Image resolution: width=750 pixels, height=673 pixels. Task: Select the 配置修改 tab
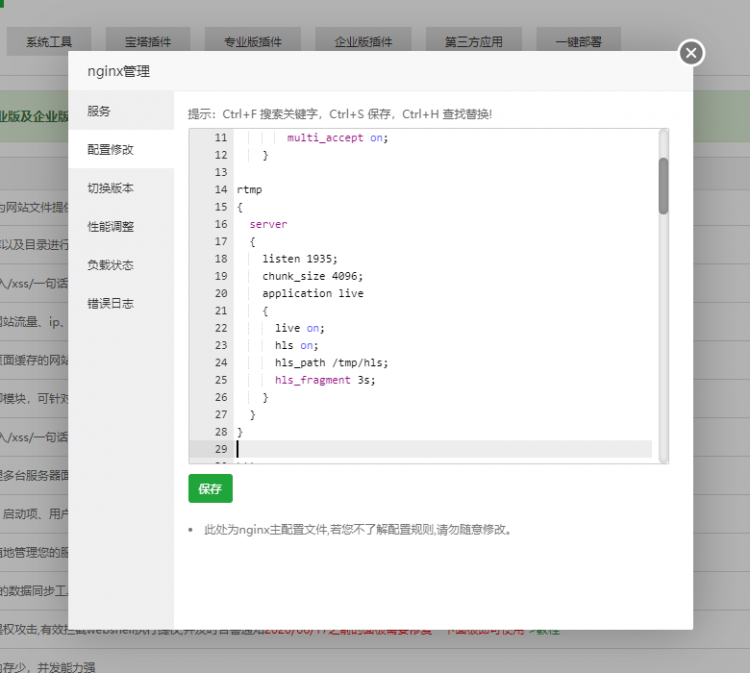pyautogui.click(x=110, y=150)
